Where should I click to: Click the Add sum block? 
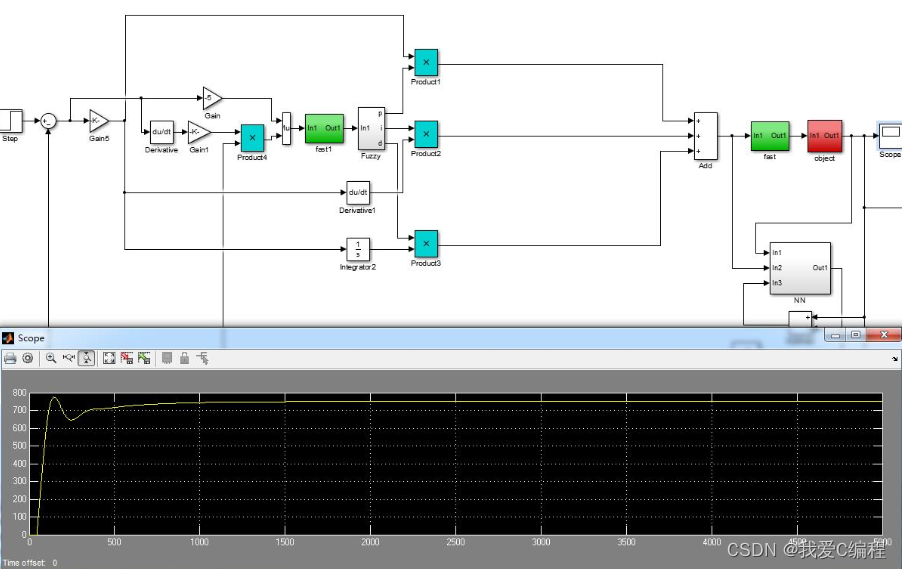(705, 136)
